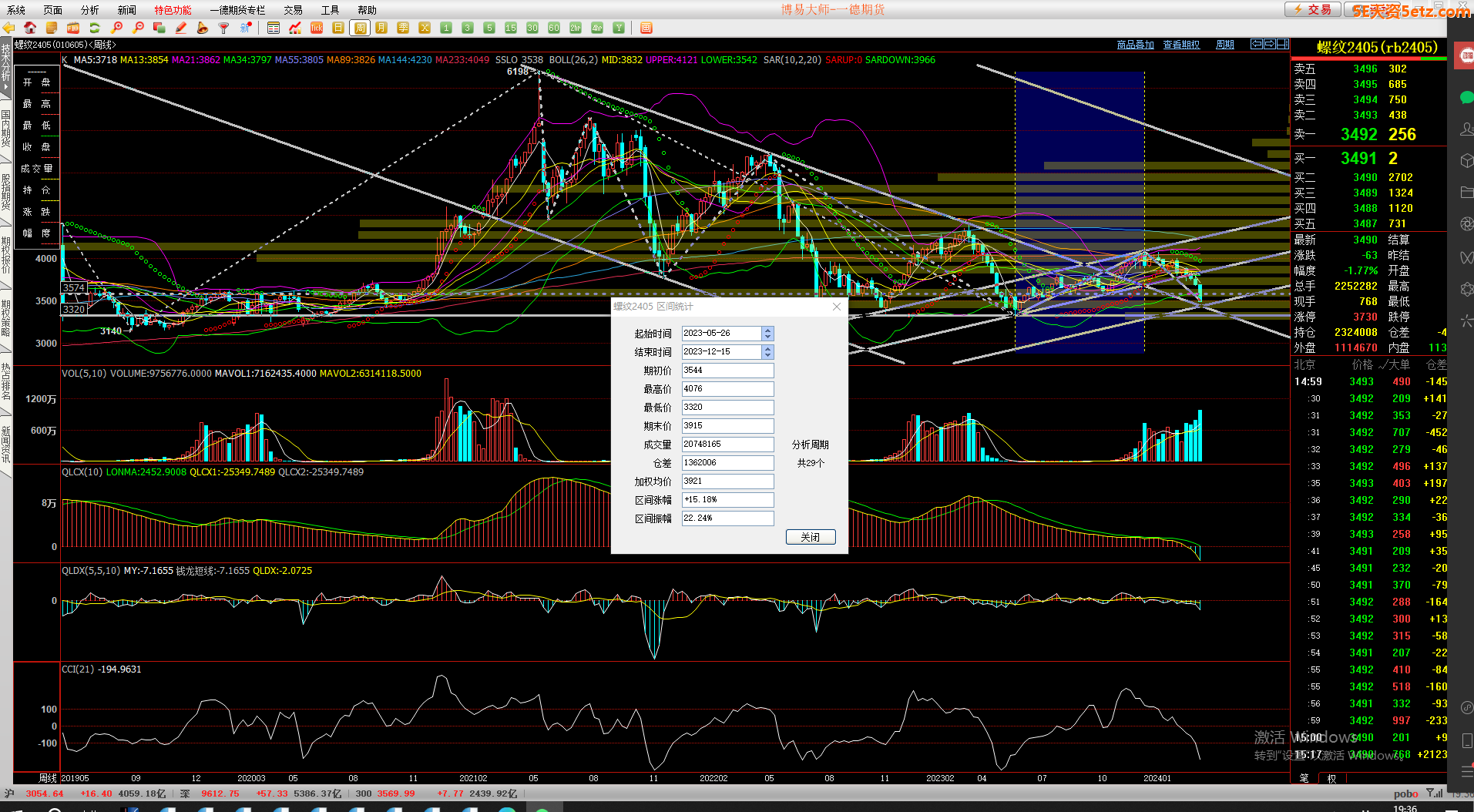Click the end date (结束时间) spinner

click(767, 352)
